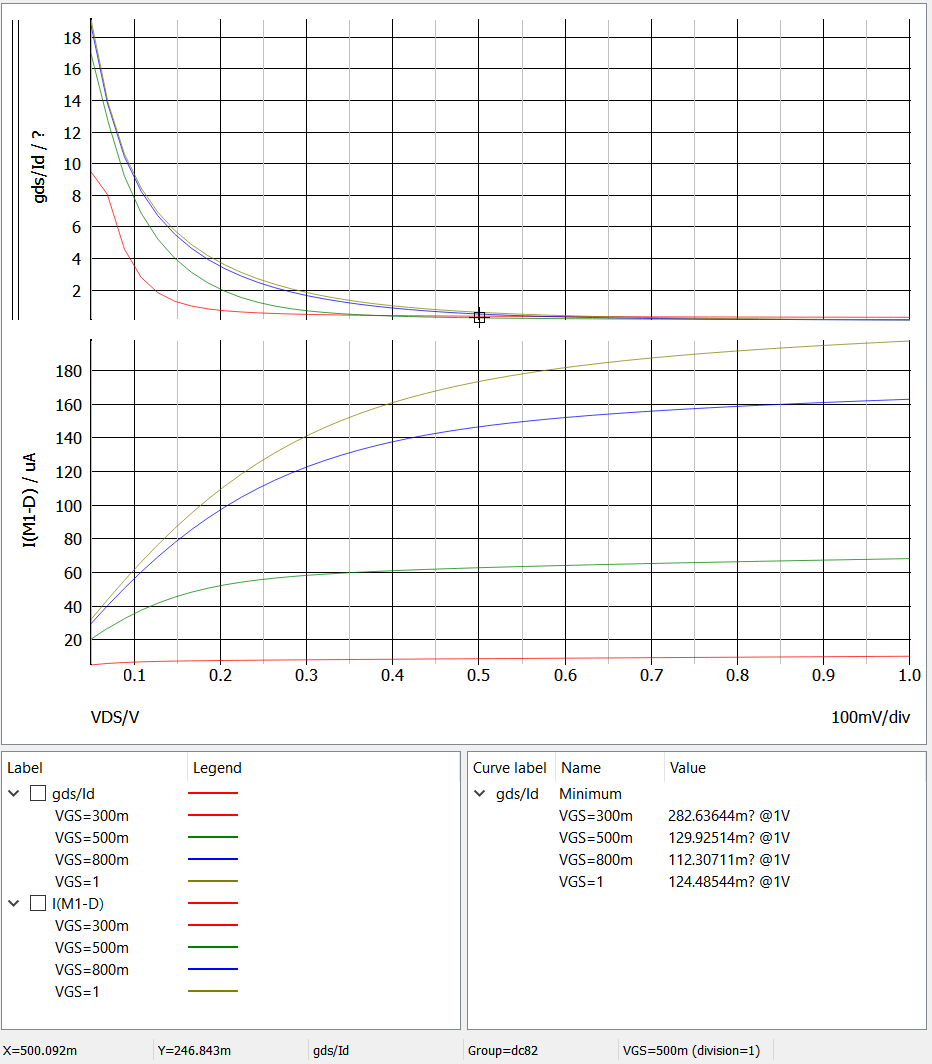This screenshot has width=932, height=1064.
Task: Click the Value column header
Action: 686,768
